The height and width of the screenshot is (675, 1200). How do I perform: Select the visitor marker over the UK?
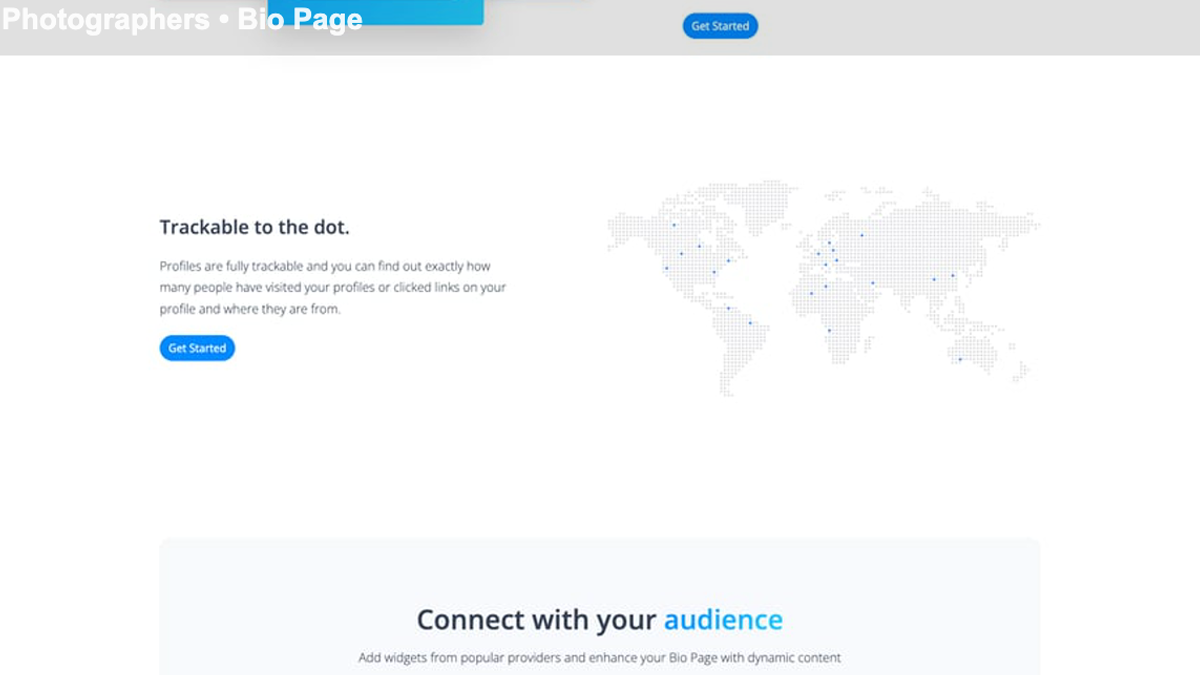coord(818,253)
